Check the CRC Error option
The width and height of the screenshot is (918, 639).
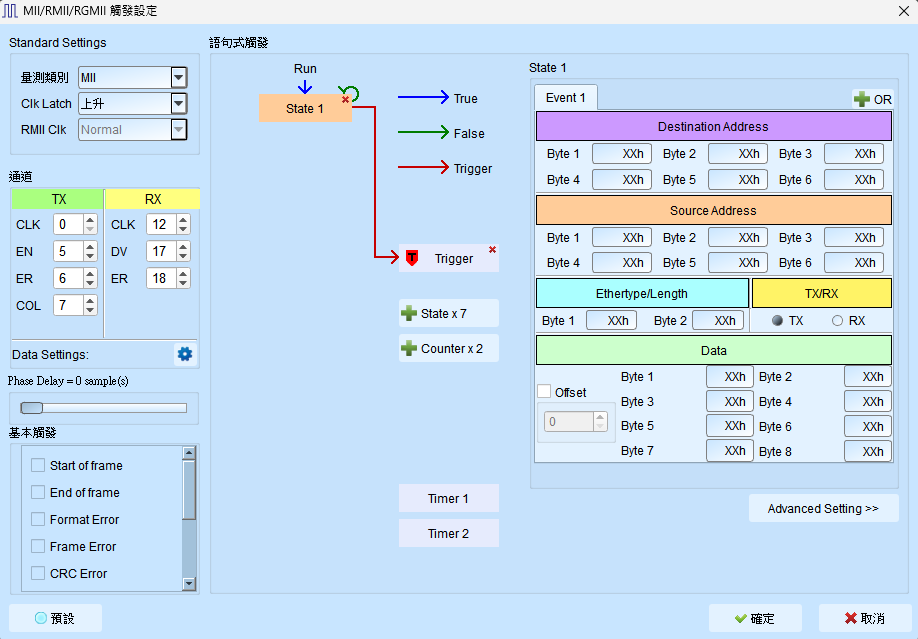38,573
